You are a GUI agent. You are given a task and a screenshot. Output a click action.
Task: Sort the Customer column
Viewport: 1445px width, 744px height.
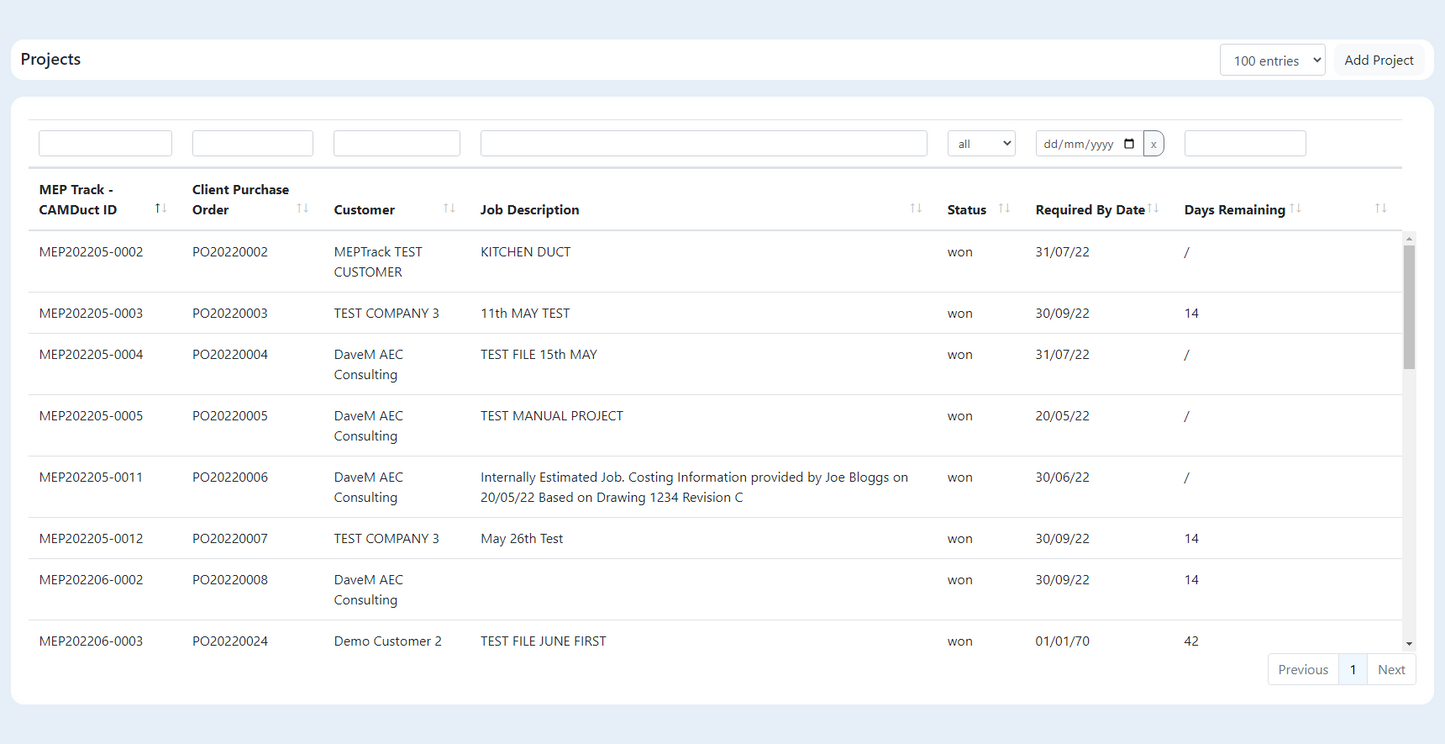(449, 208)
